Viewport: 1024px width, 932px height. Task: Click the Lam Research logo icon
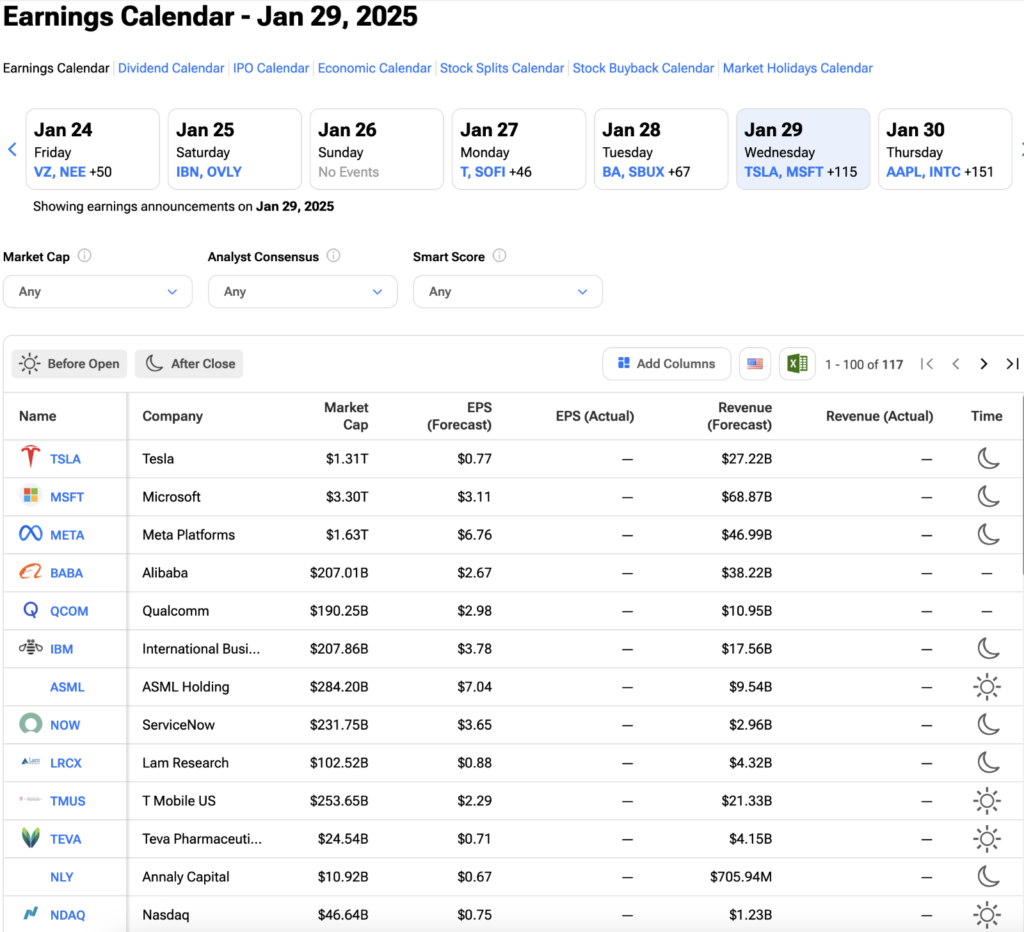(x=31, y=762)
